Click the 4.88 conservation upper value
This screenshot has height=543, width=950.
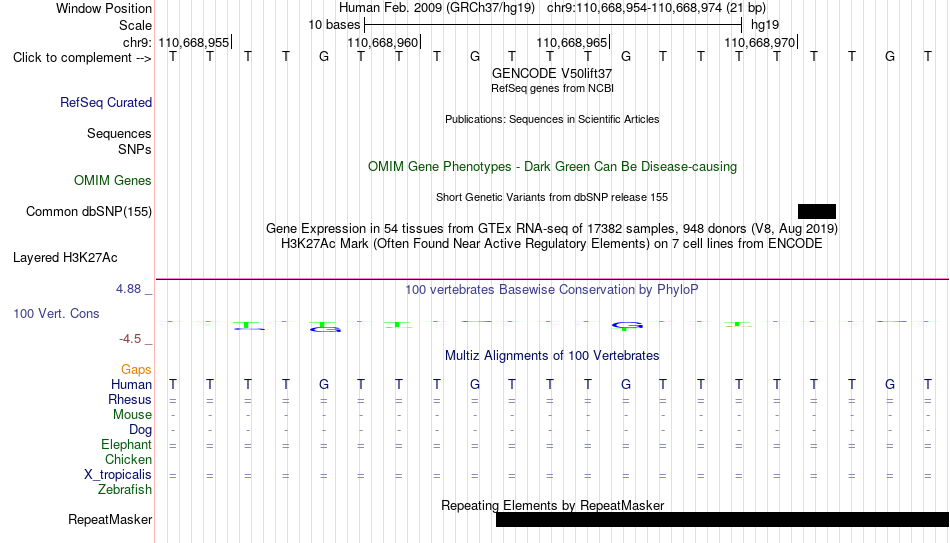point(128,289)
